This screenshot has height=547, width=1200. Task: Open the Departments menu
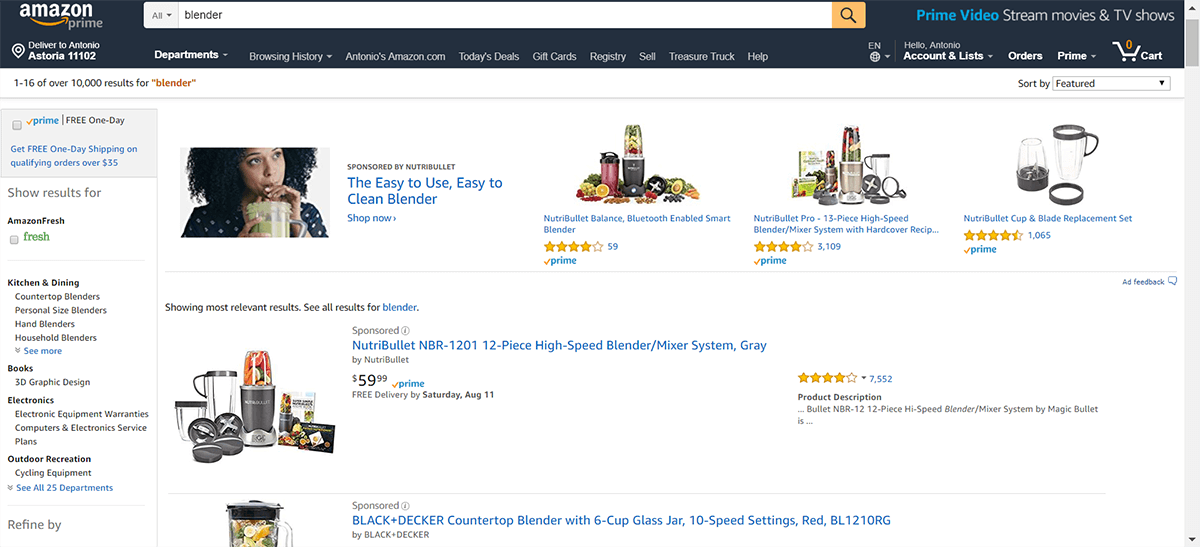(190, 55)
